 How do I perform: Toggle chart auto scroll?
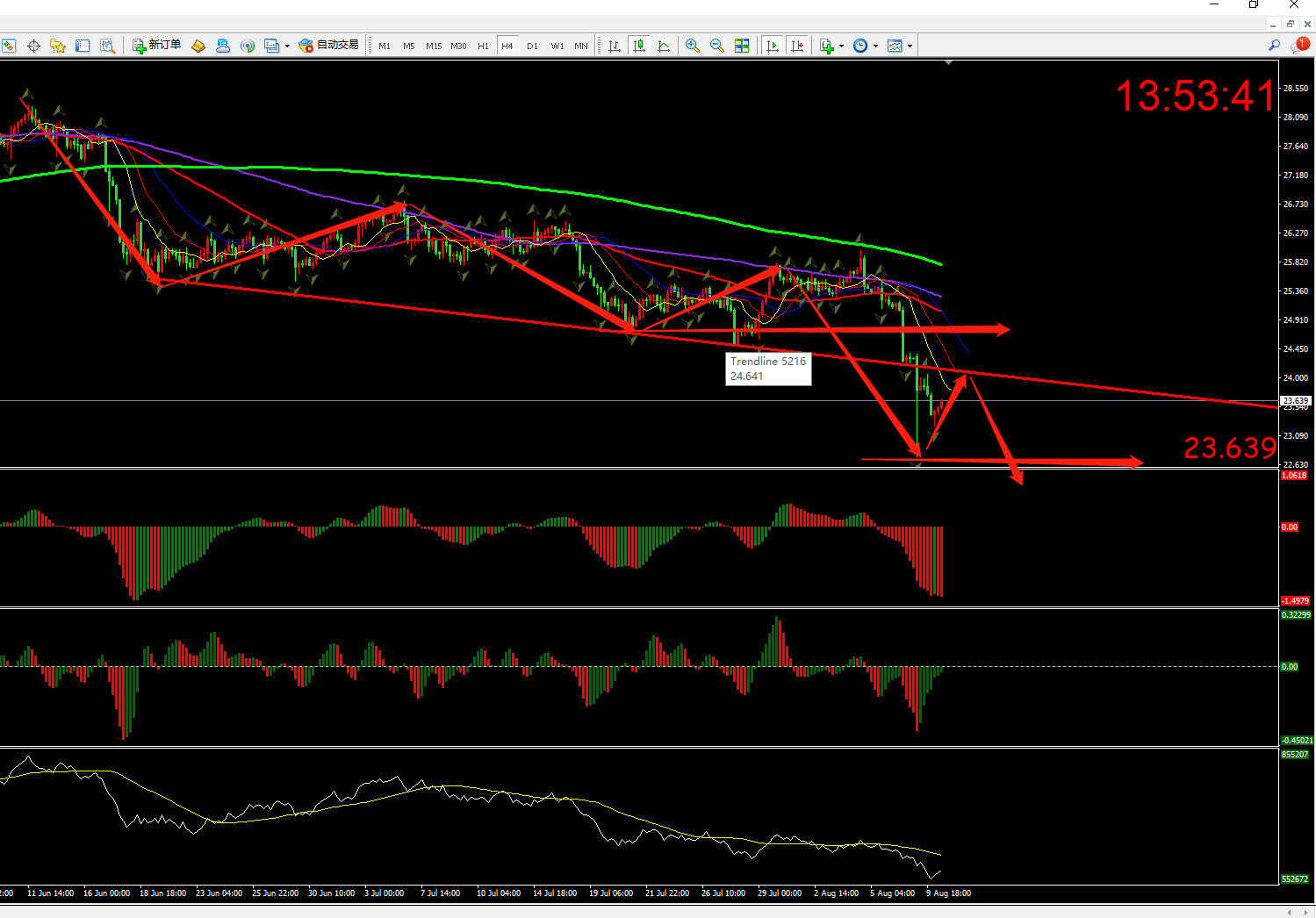tap(773, 46)
